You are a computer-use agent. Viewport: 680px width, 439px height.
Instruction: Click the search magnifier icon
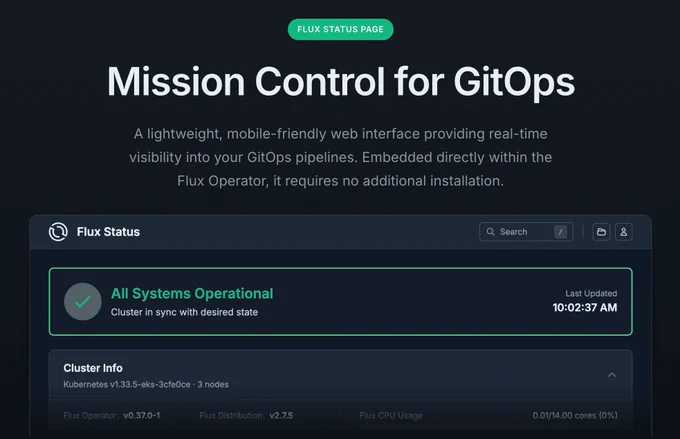[x=490, y=232]
